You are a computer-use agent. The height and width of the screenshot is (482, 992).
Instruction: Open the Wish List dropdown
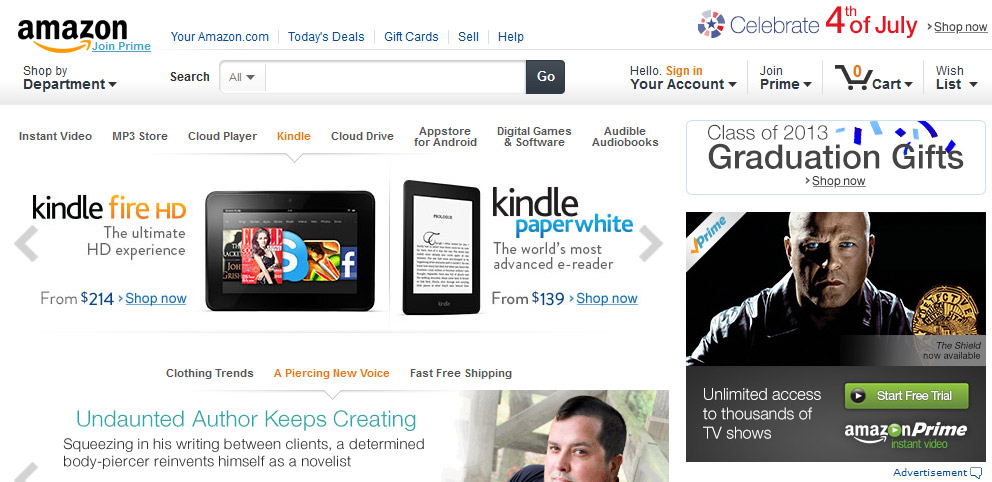point(955,78)
